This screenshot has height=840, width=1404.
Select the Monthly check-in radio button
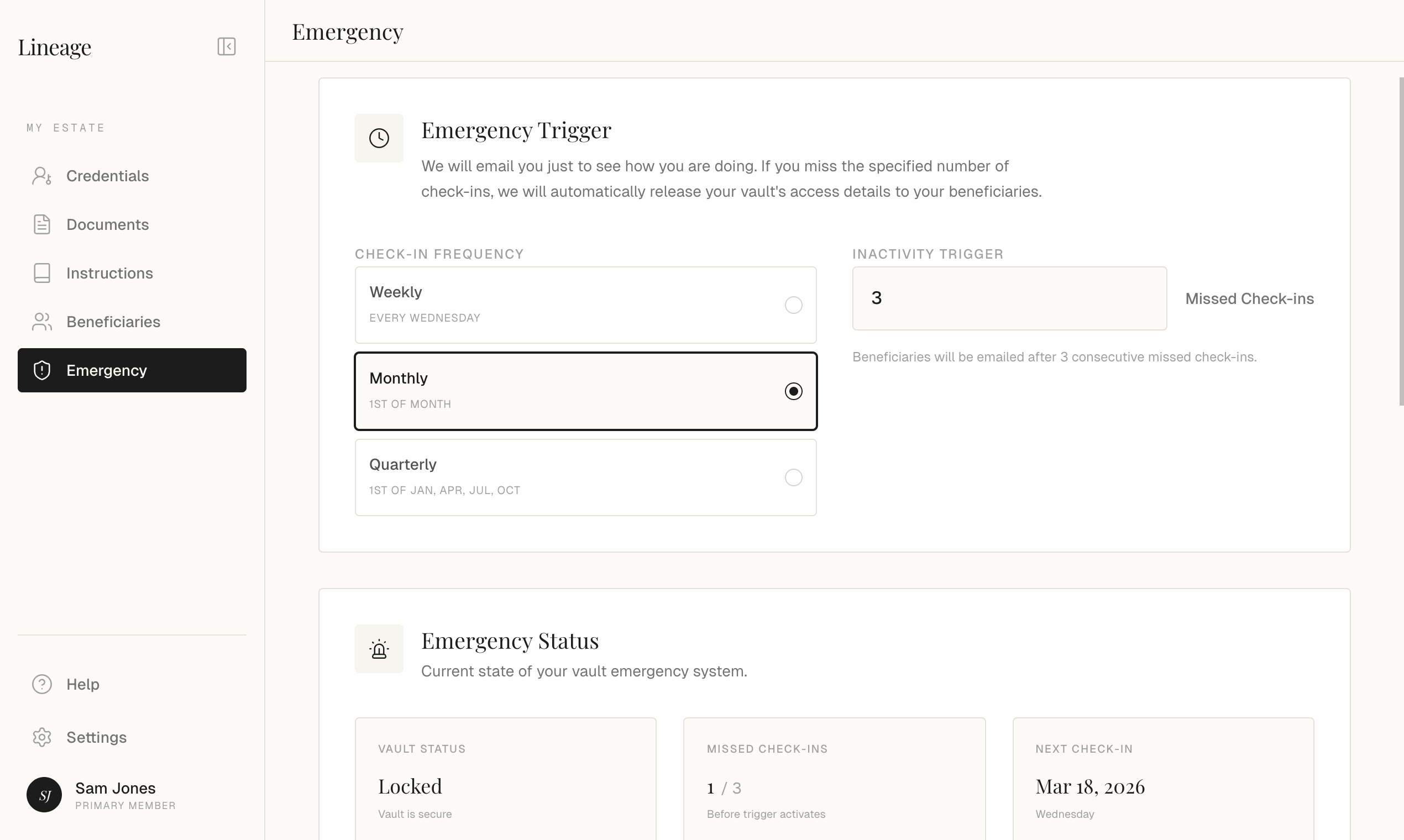pyautogui.click(x=793, y=391)
